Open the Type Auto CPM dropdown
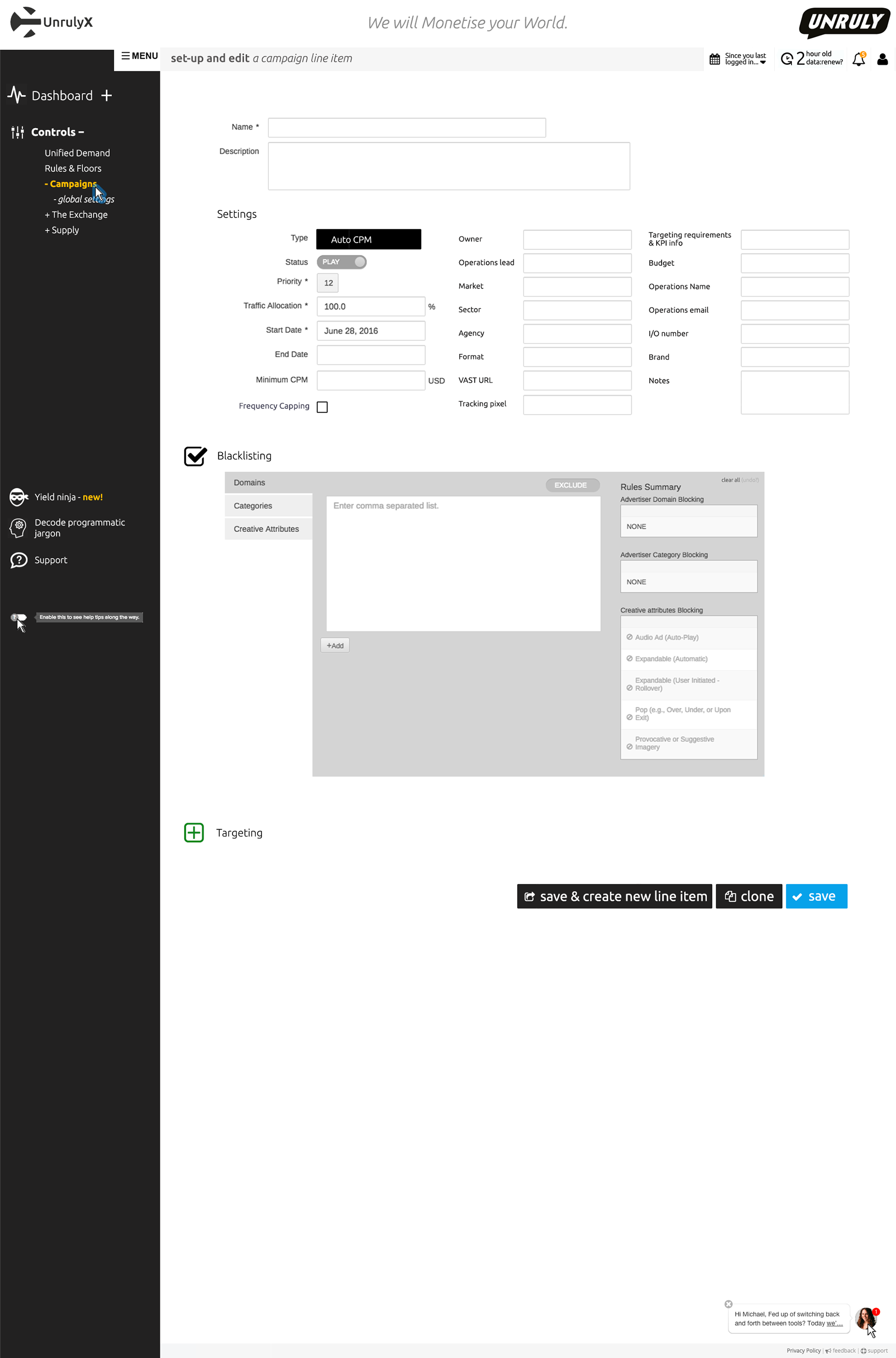 tap(369, 239)
